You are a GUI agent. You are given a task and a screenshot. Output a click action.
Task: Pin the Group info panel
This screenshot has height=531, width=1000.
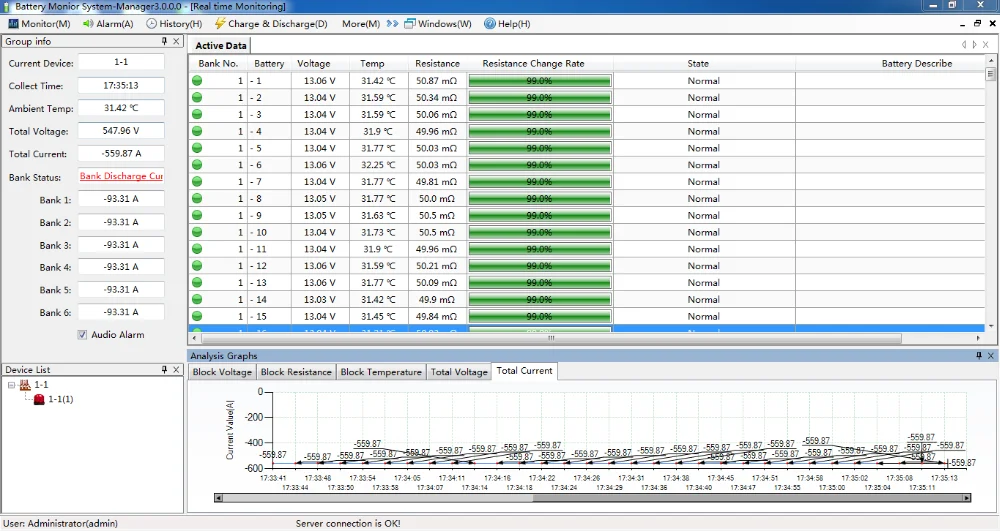[164, 42]
